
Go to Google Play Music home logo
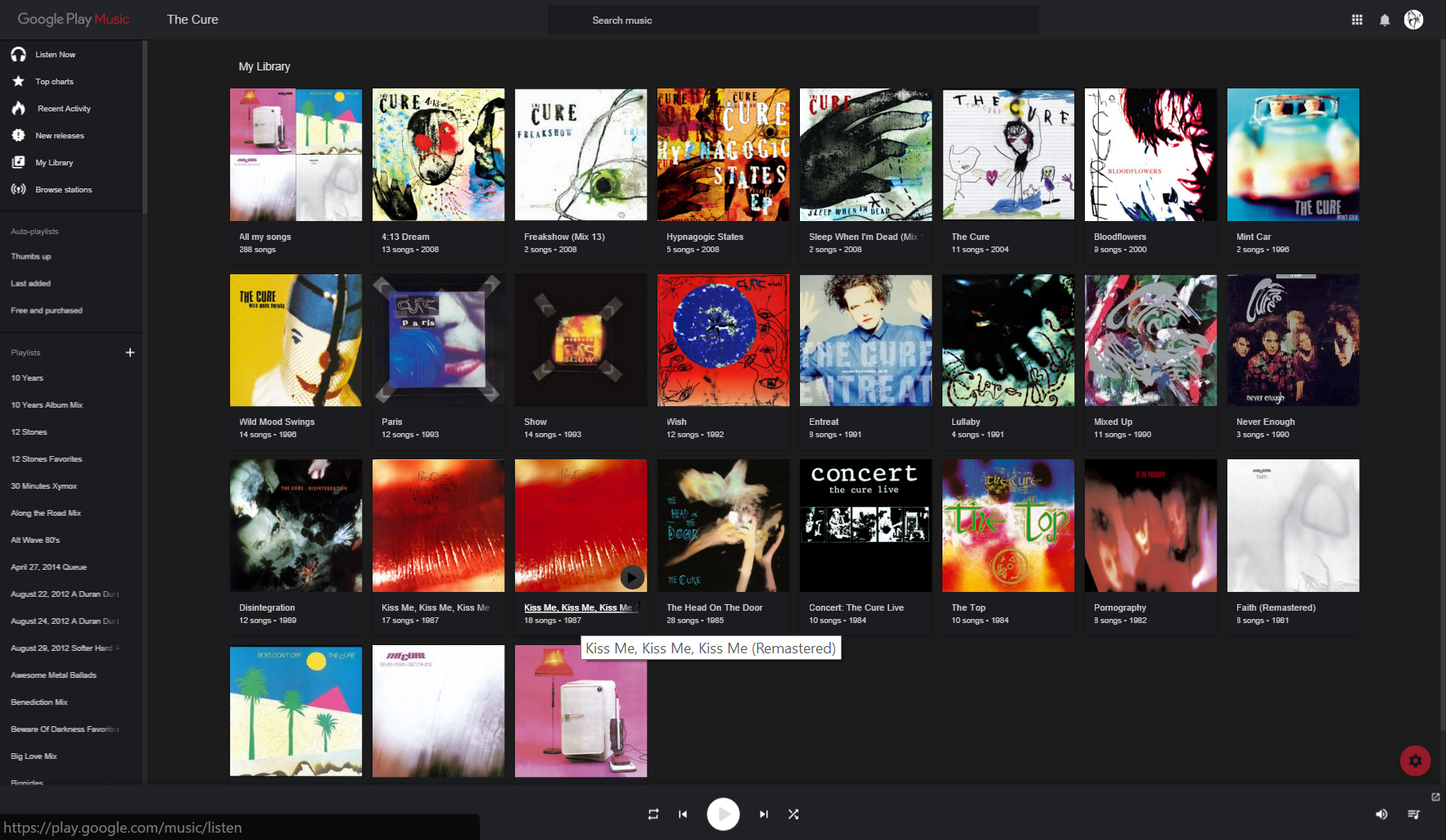[74, 19]
